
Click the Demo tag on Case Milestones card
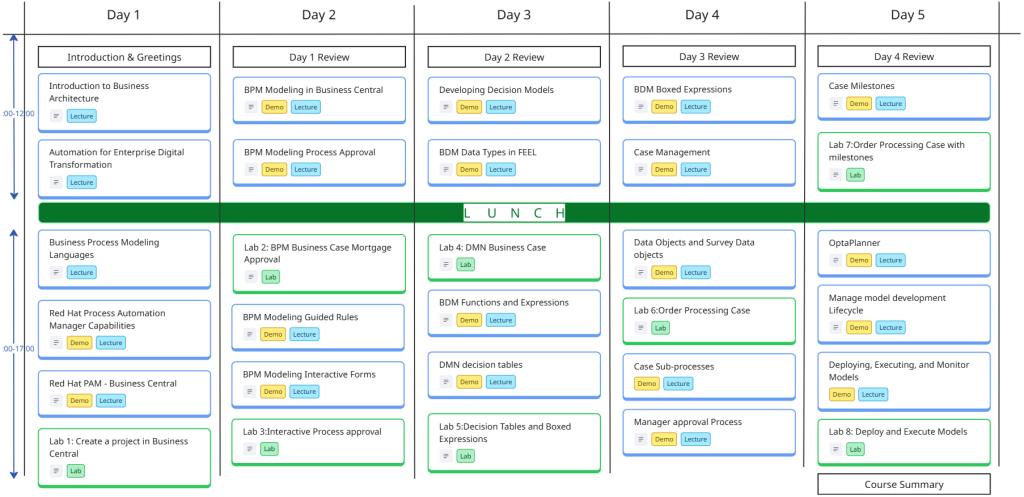point(859,103)
